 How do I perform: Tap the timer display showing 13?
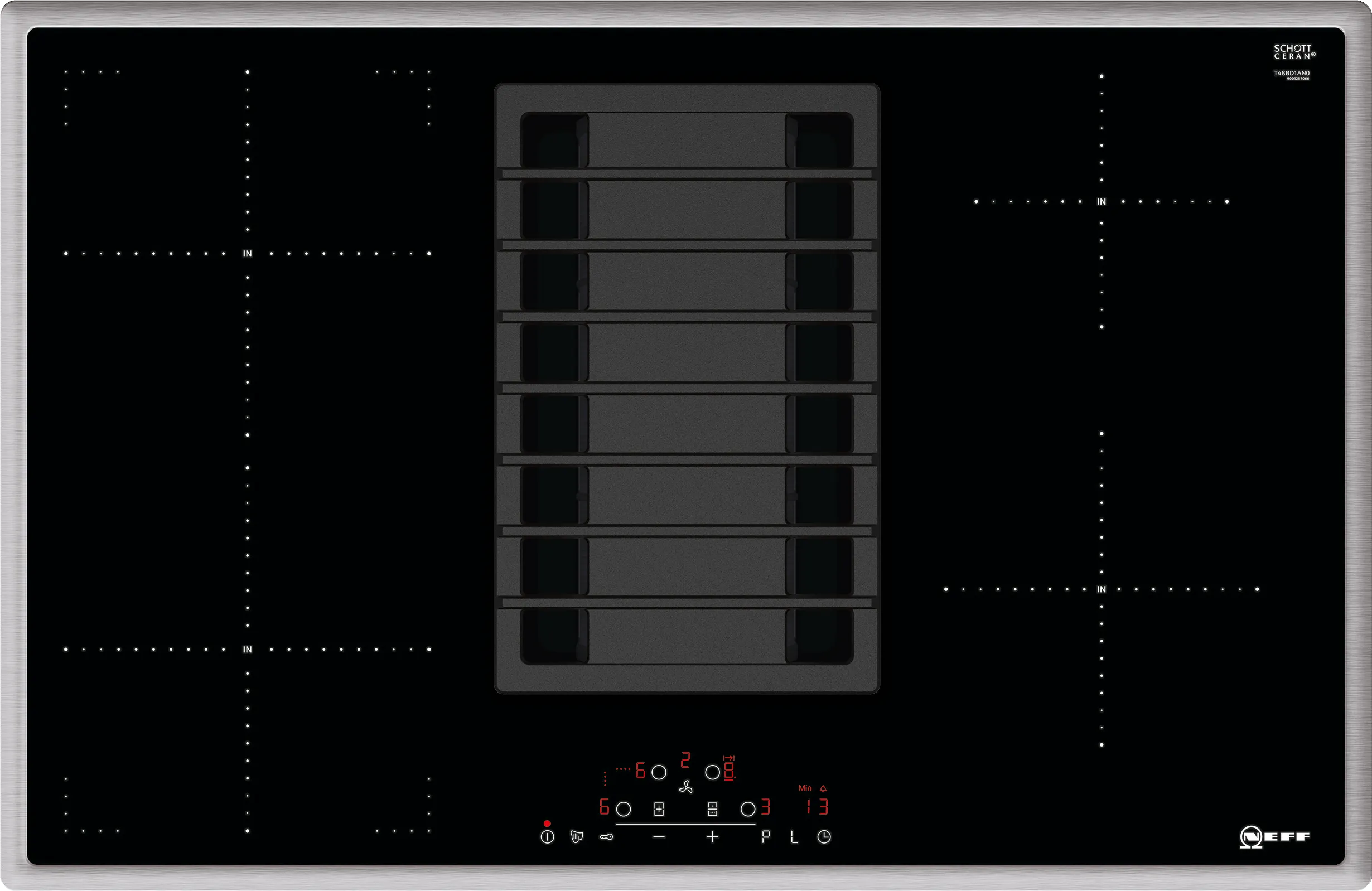pos(818,807)
